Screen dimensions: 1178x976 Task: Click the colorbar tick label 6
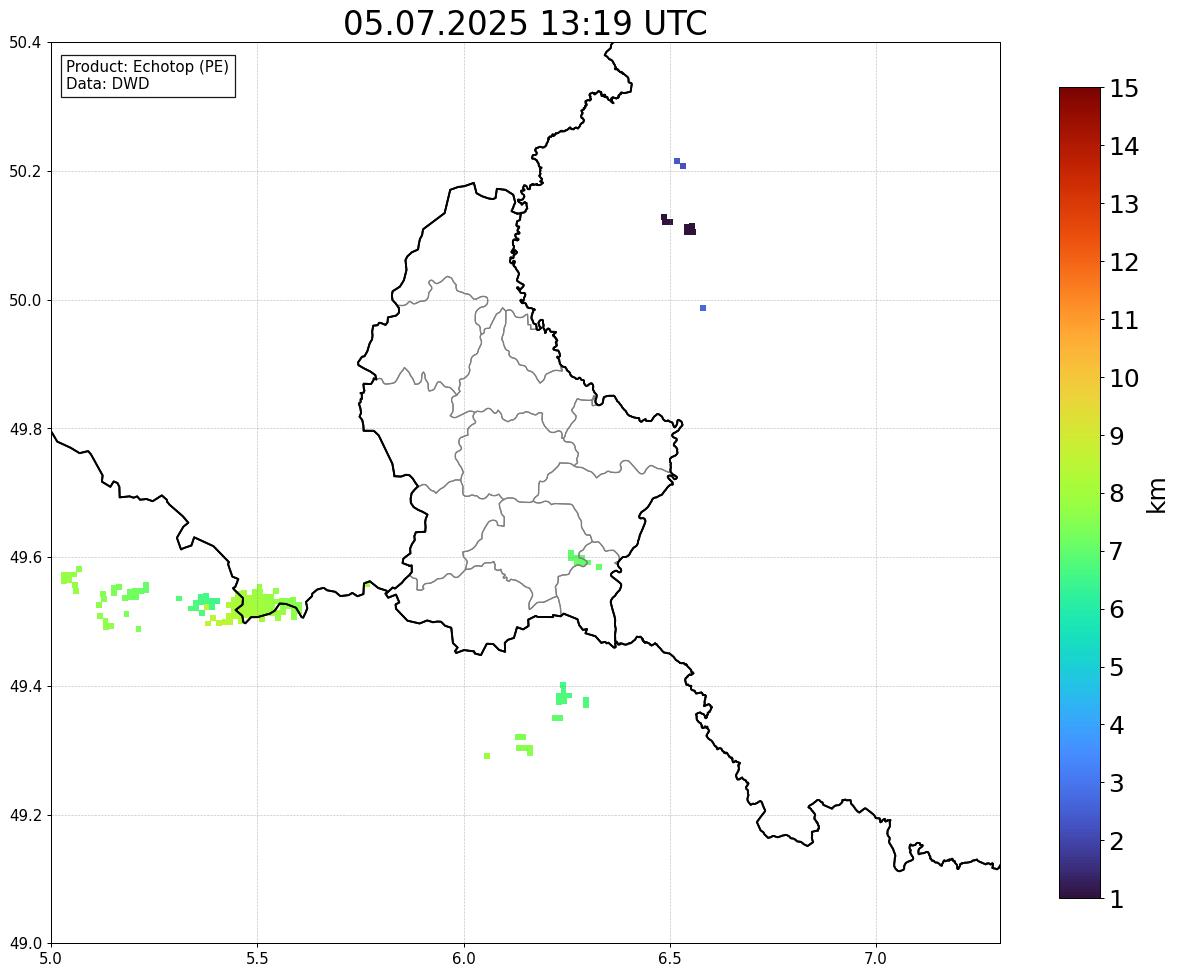pyautogui.click(x=1117, y=609)
